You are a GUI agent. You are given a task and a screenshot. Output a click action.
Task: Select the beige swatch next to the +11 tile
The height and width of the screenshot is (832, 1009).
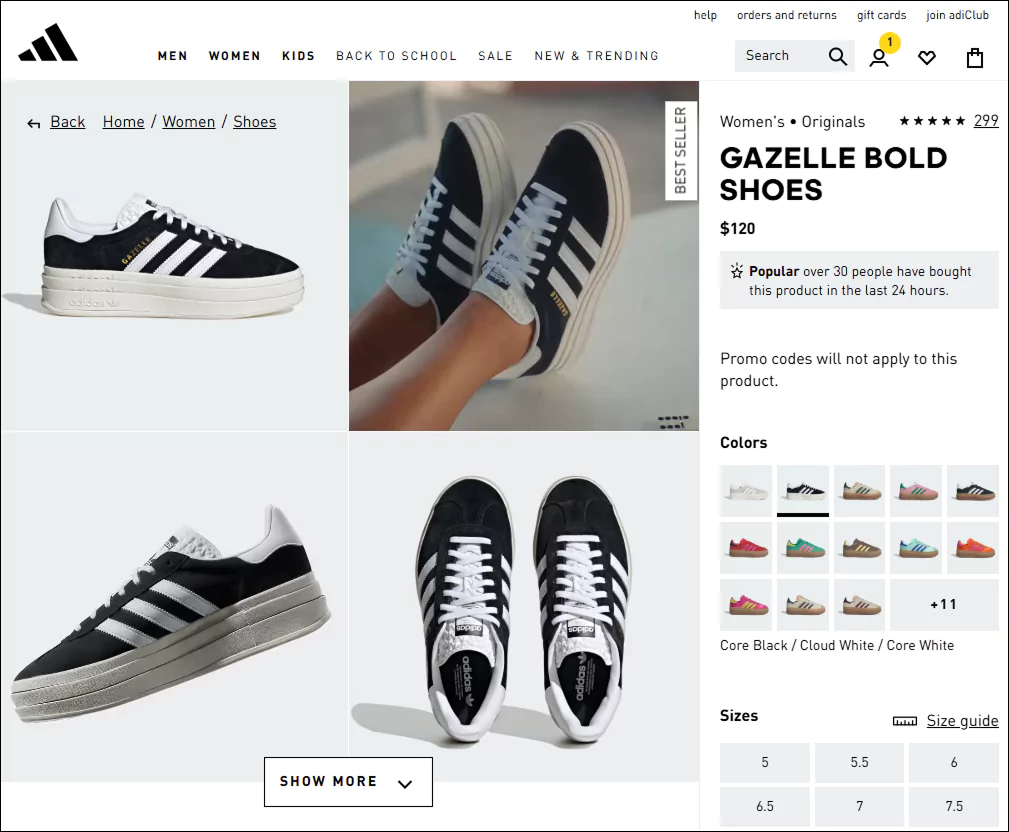pos(860,605)
